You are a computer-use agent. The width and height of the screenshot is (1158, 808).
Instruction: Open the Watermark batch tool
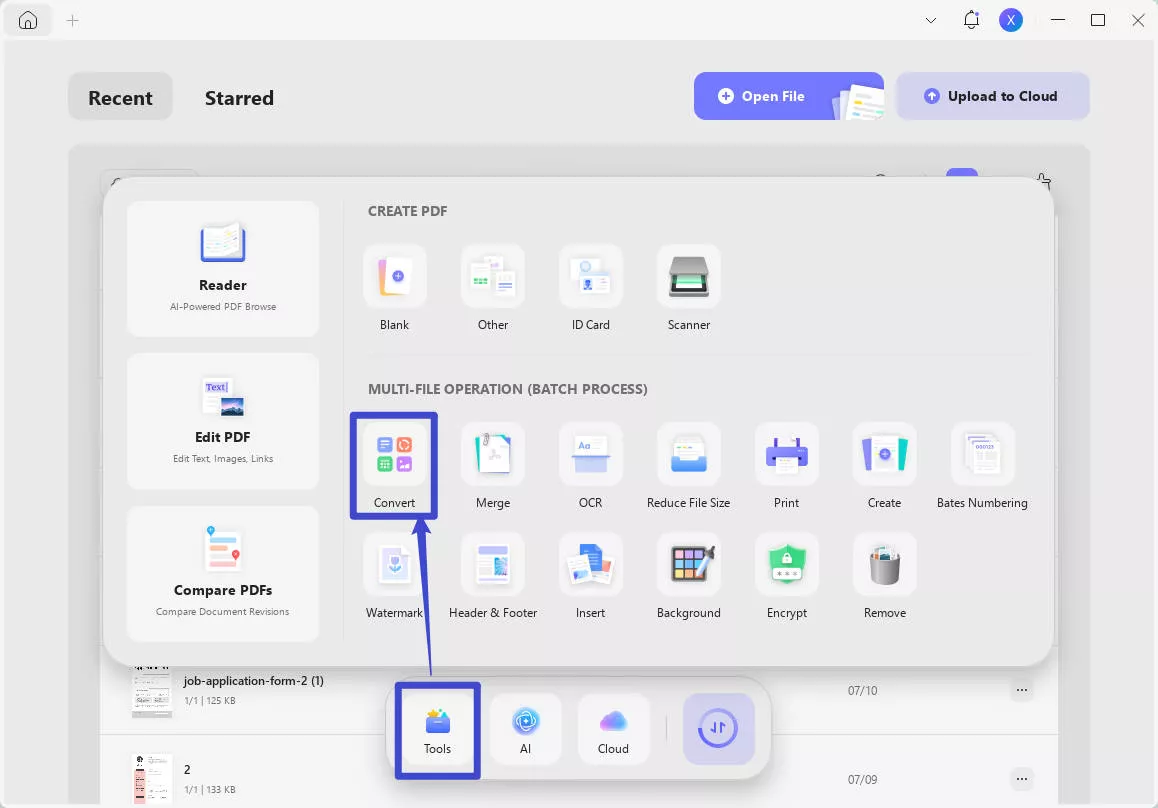[394, 565]
